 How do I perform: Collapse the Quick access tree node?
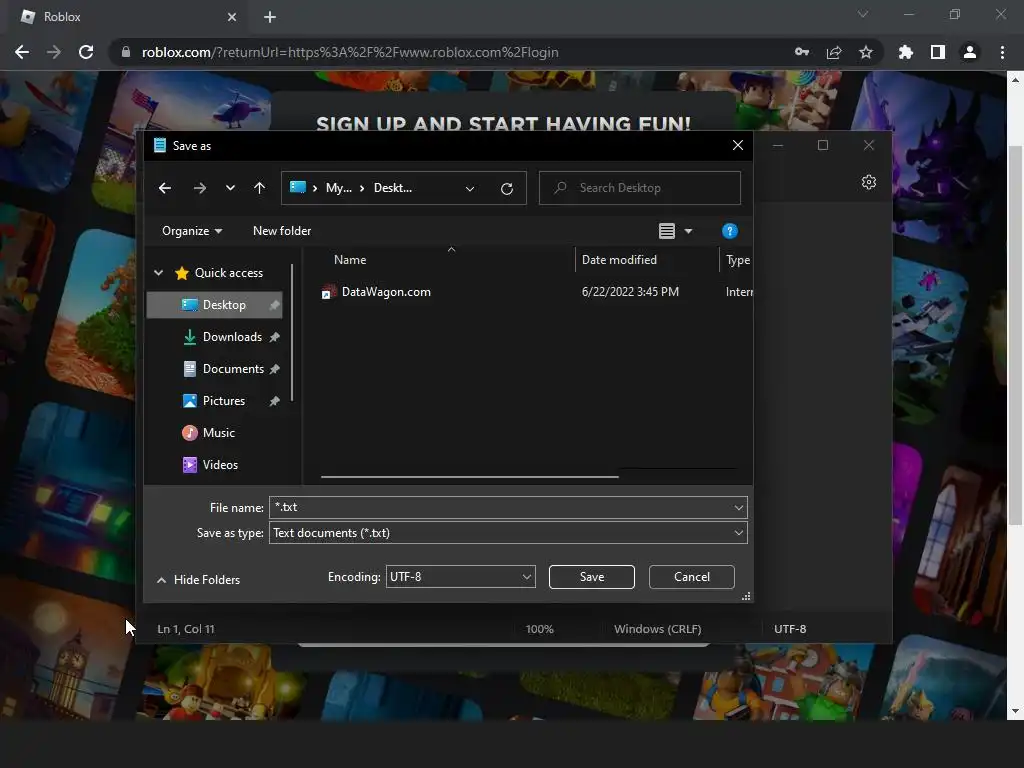tap(159, 273)
